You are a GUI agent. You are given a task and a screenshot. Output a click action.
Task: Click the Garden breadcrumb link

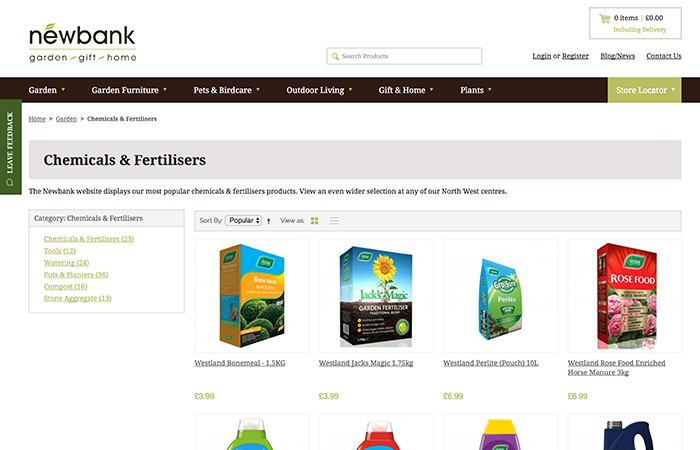66,119
